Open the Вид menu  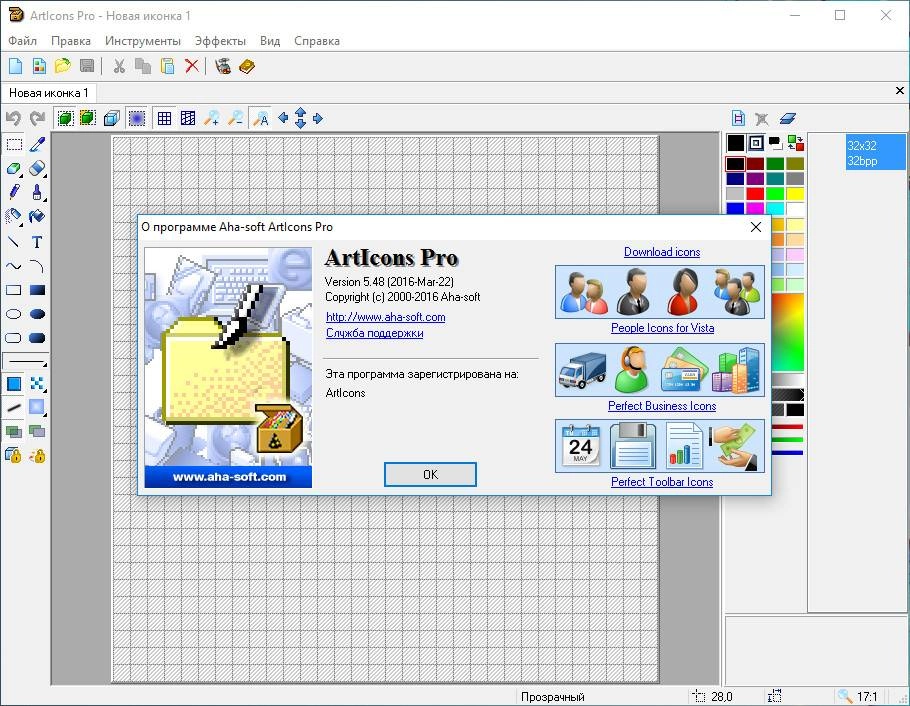[270, 41]
